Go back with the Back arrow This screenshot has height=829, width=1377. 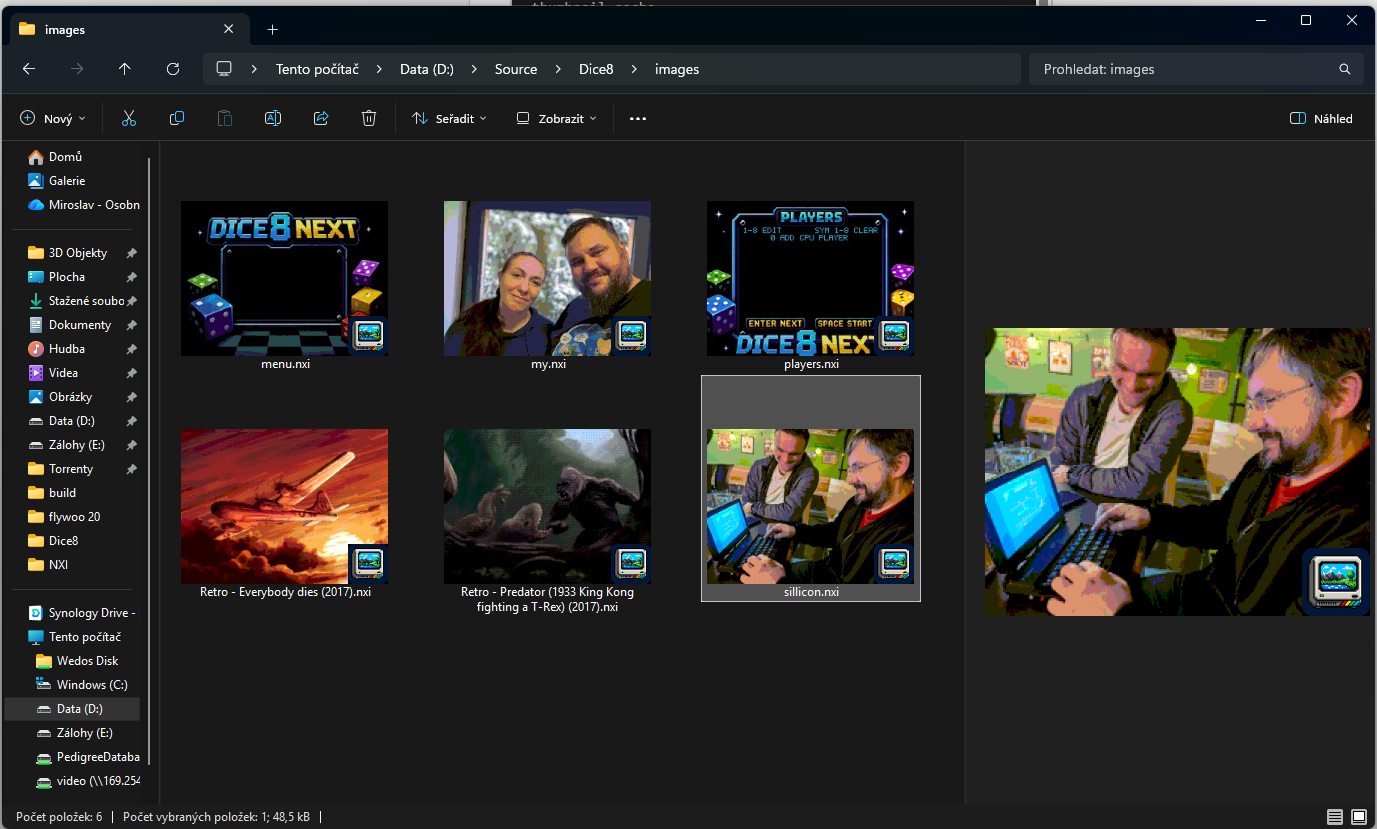click(x=29, y=69)
